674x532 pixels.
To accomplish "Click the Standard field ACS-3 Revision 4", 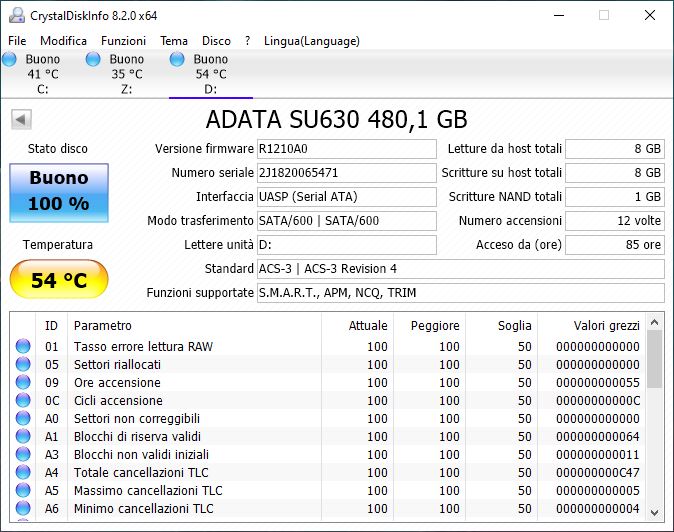I will 461,269.
